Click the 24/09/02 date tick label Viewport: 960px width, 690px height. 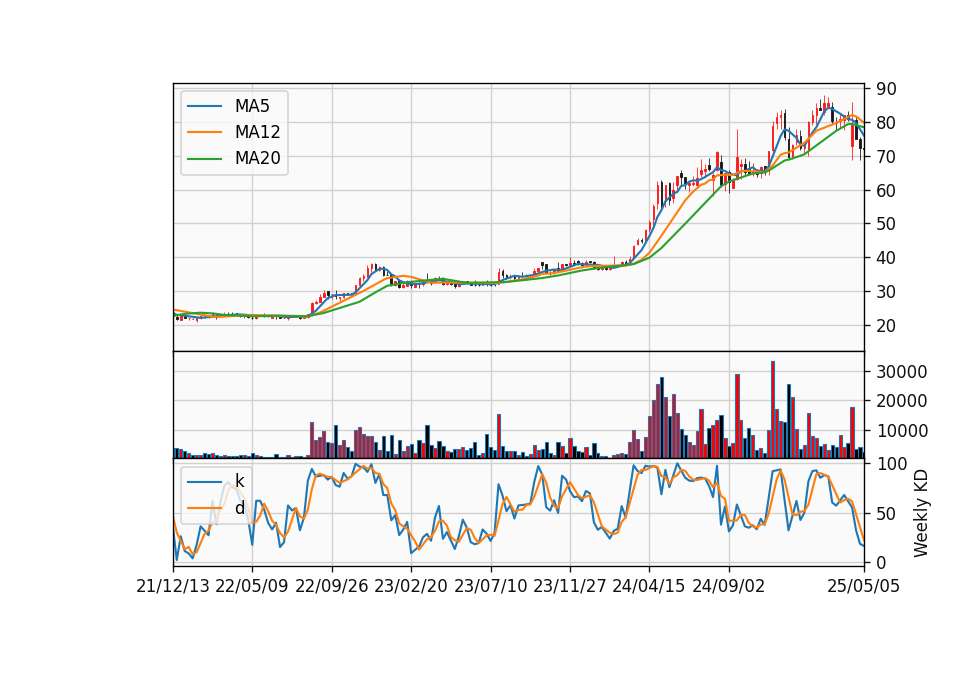coord(729,586)
